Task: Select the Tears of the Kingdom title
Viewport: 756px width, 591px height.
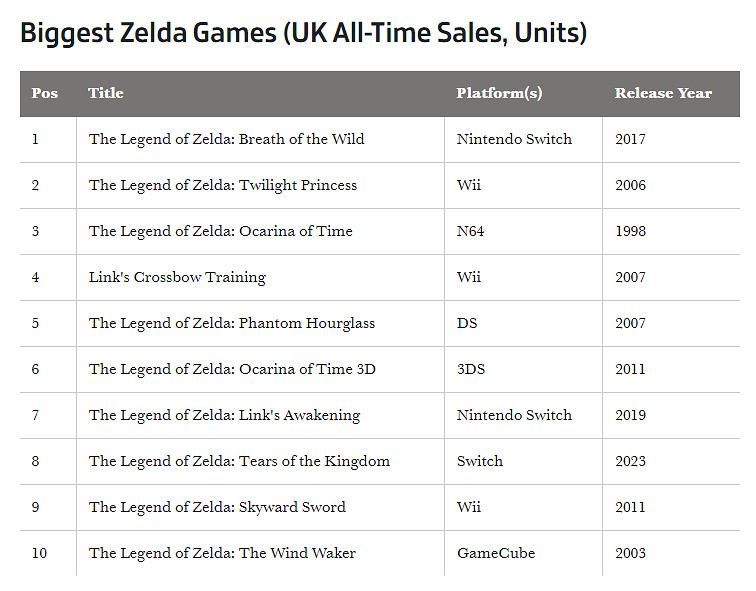Action: [239, 461]
